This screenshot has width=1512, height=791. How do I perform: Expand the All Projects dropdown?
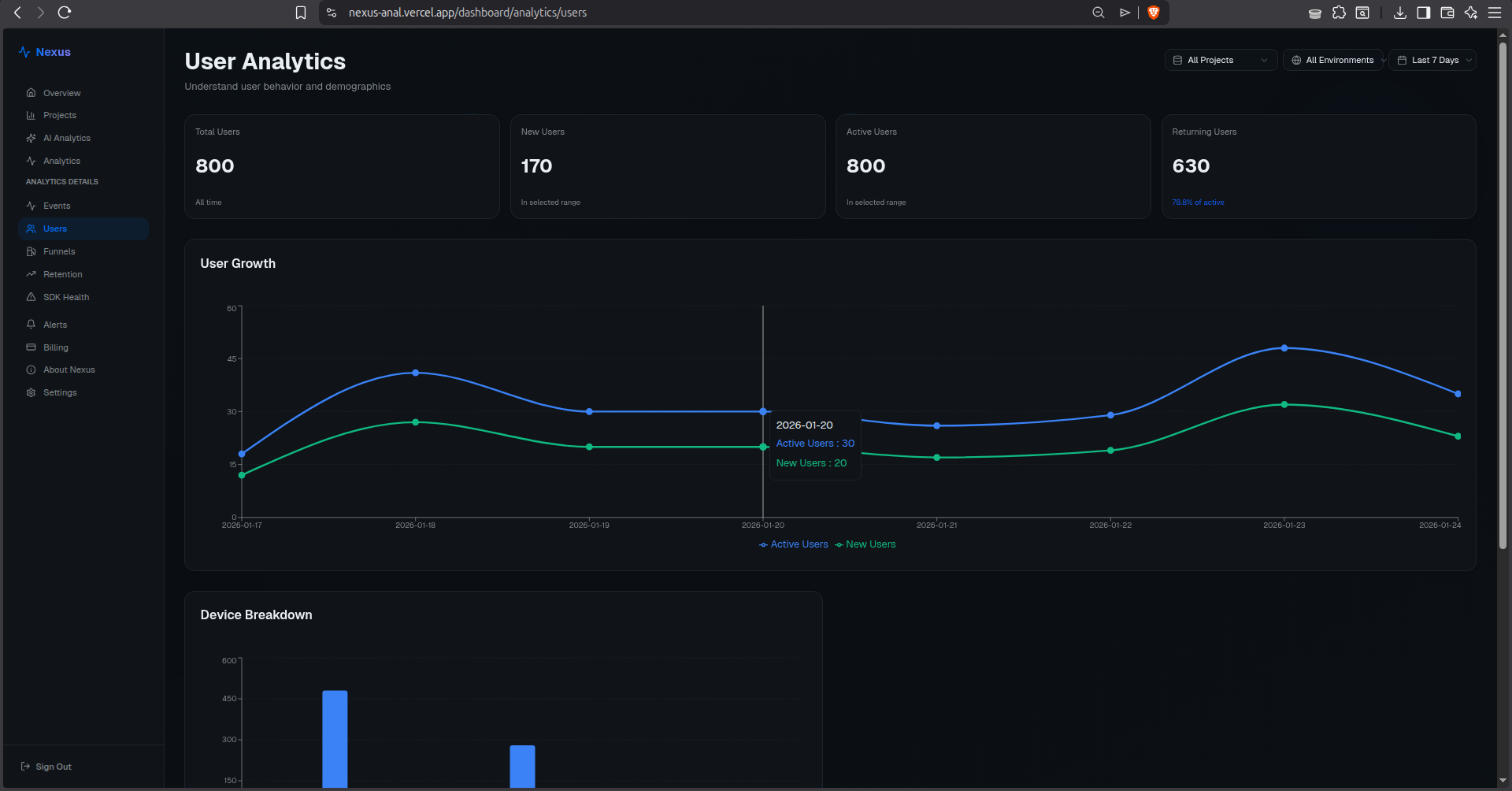click(x=1221, y=60)
